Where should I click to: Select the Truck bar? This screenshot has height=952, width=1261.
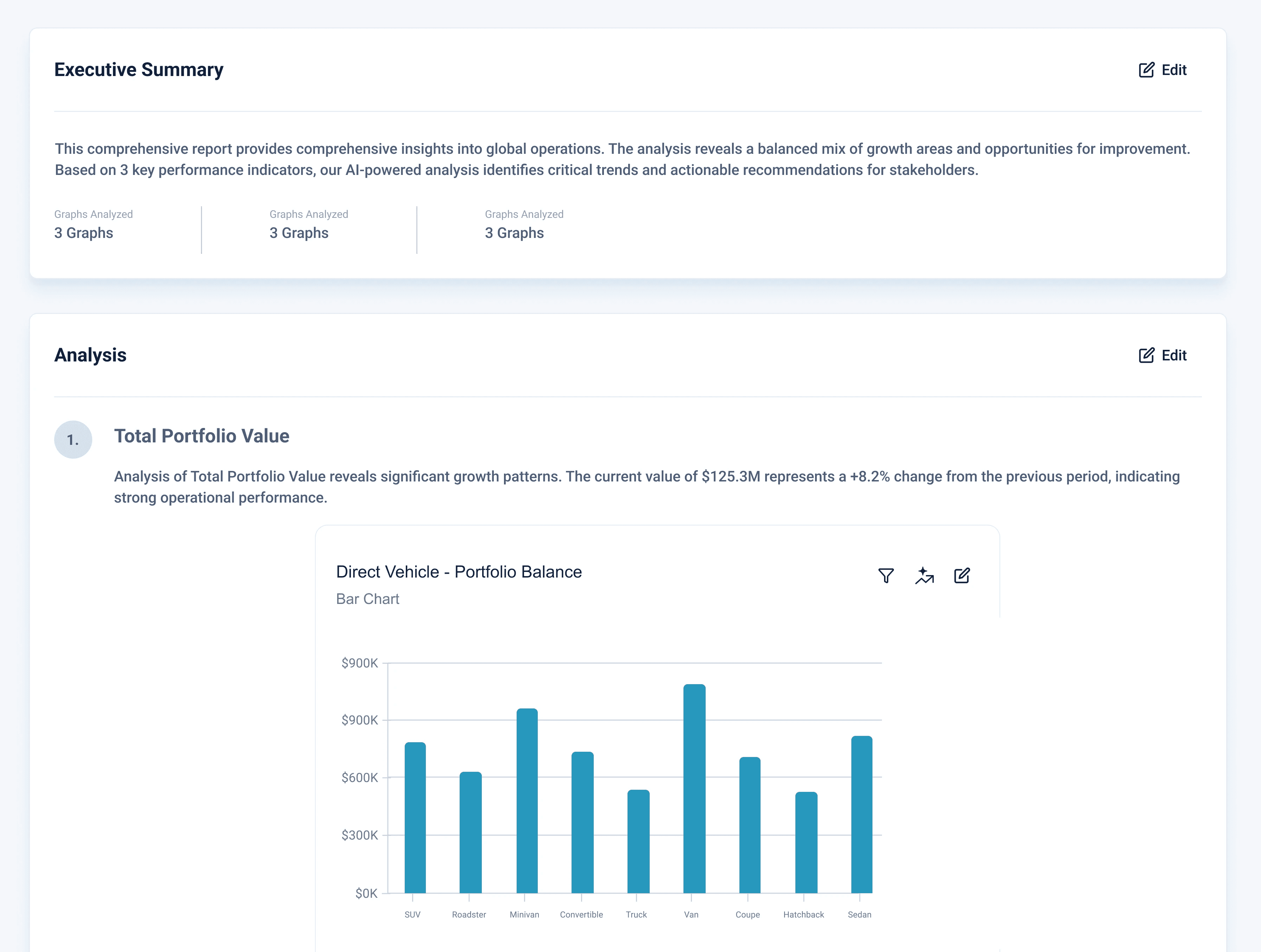click(638, 841)
